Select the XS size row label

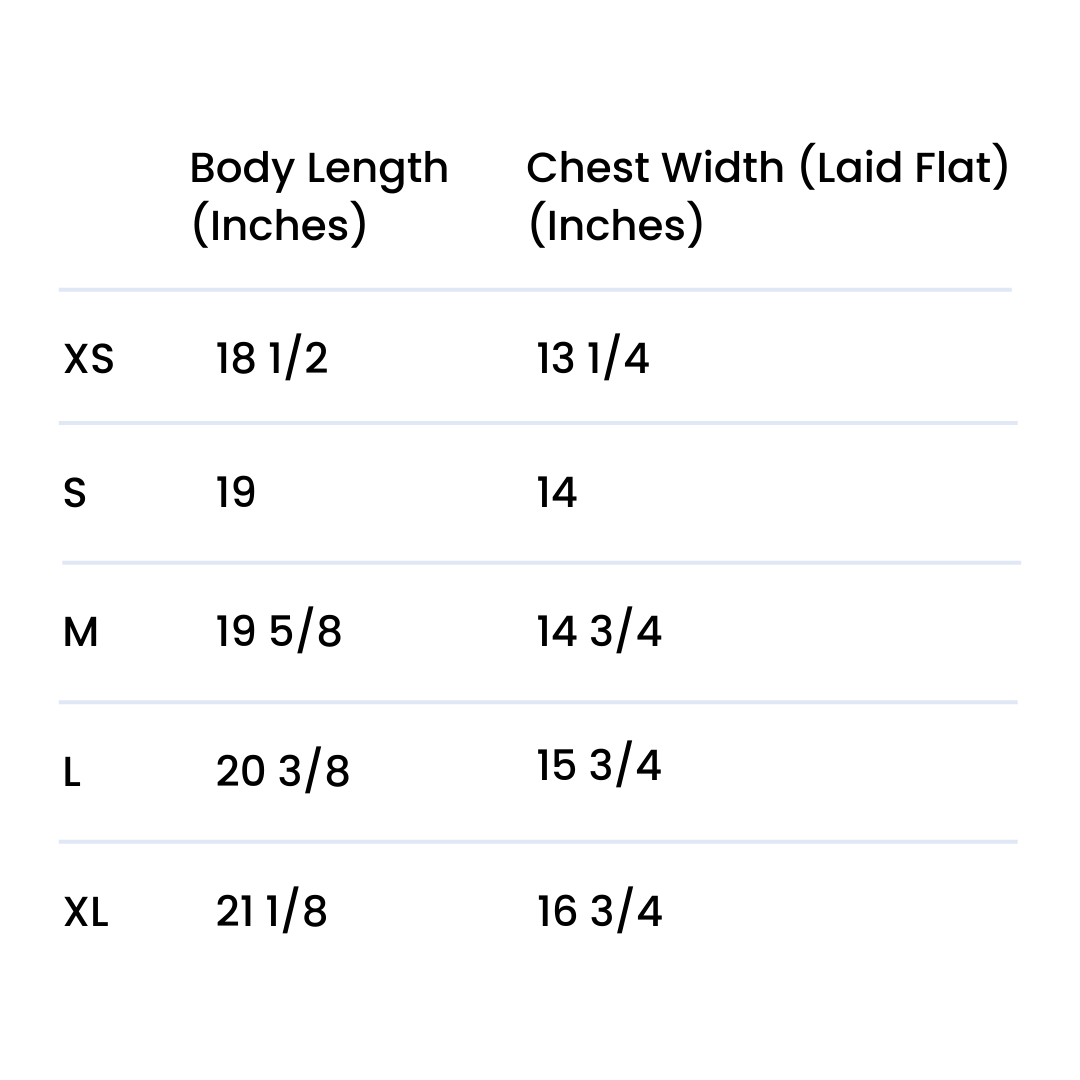tap(89, 358)
